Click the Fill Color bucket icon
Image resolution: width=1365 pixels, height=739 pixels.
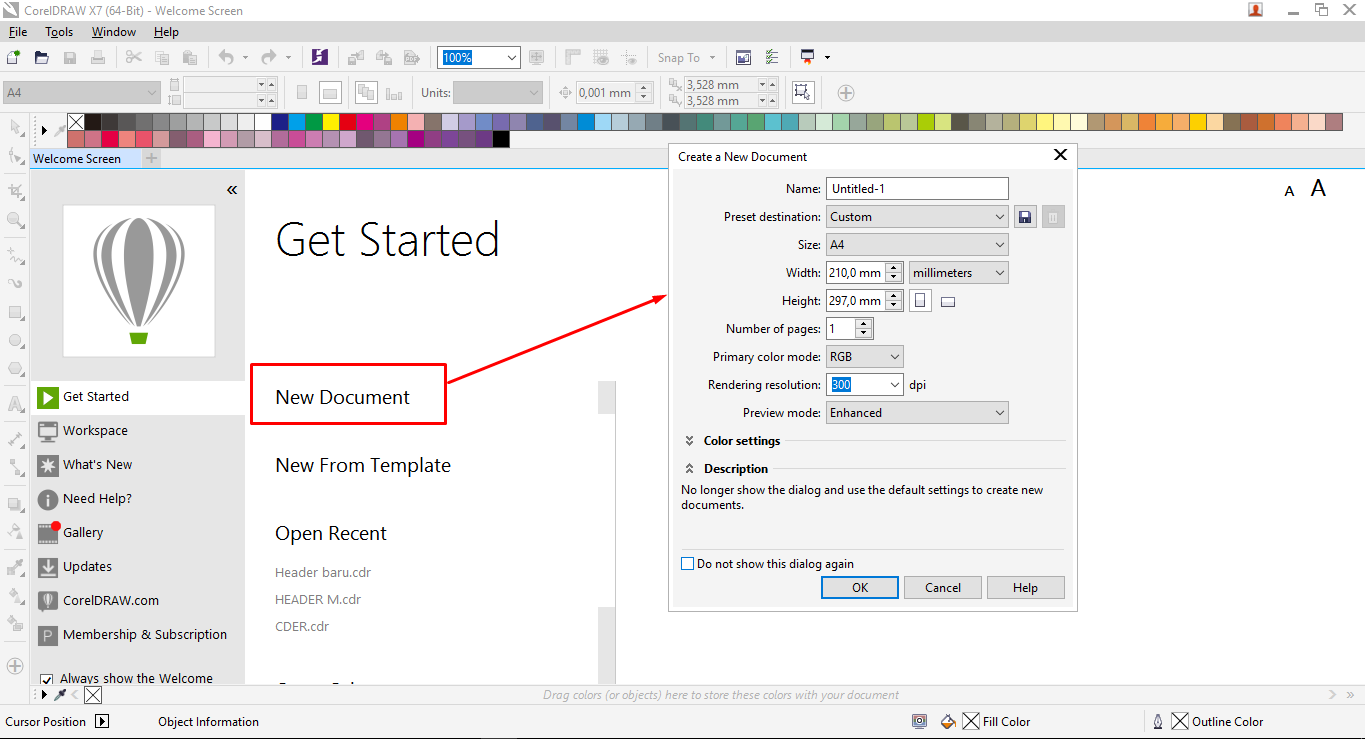click(x=948, y=721)
